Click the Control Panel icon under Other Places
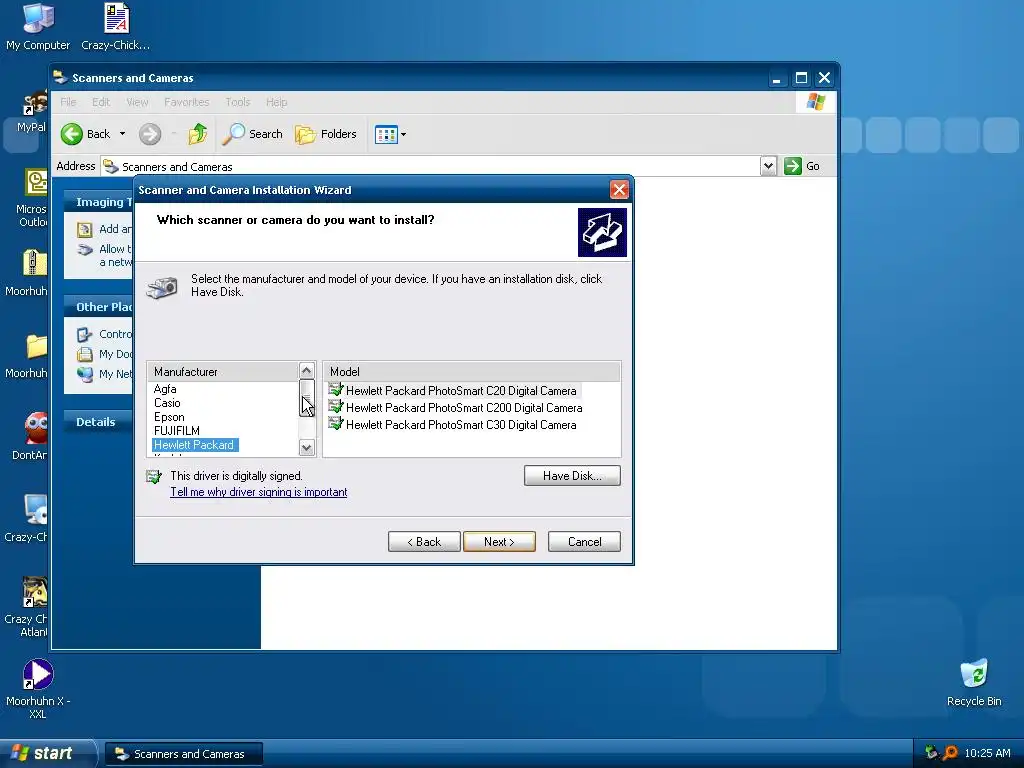Screen dimensions: 1024x768 pyautogui.click(x=85, y=334)
